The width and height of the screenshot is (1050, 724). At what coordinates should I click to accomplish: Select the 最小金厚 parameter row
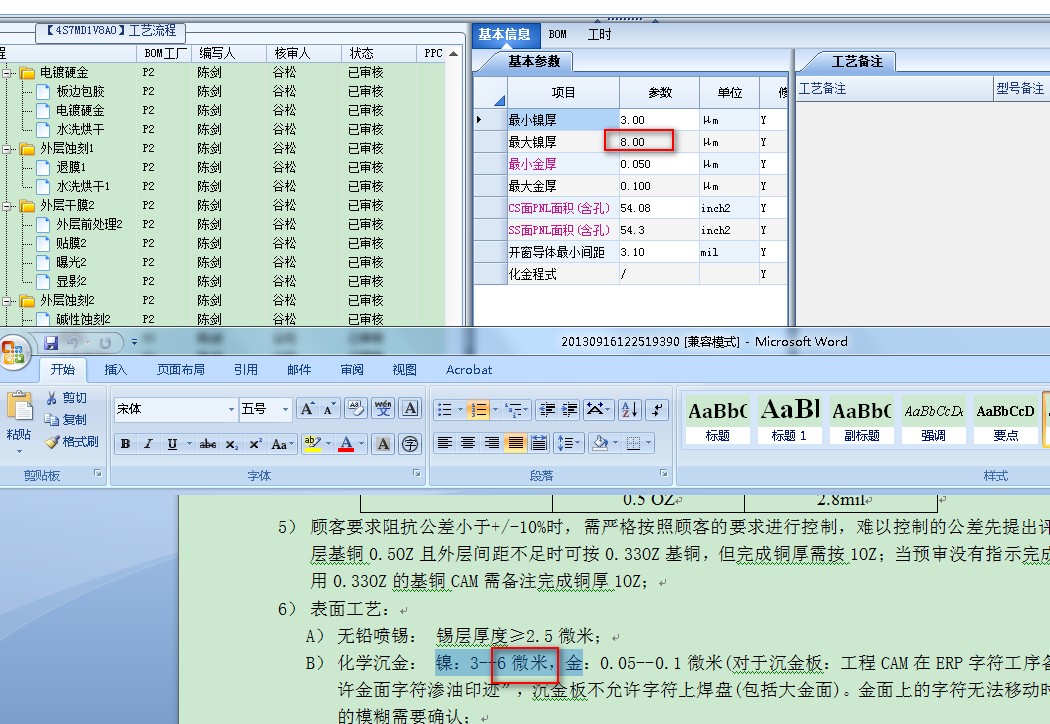pyautogui.click(x=629, y=164)
